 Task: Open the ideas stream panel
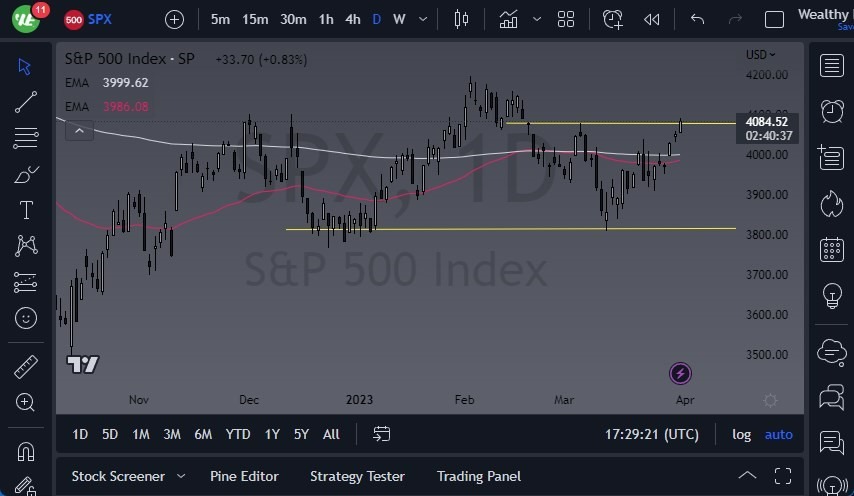pos(832,442)
